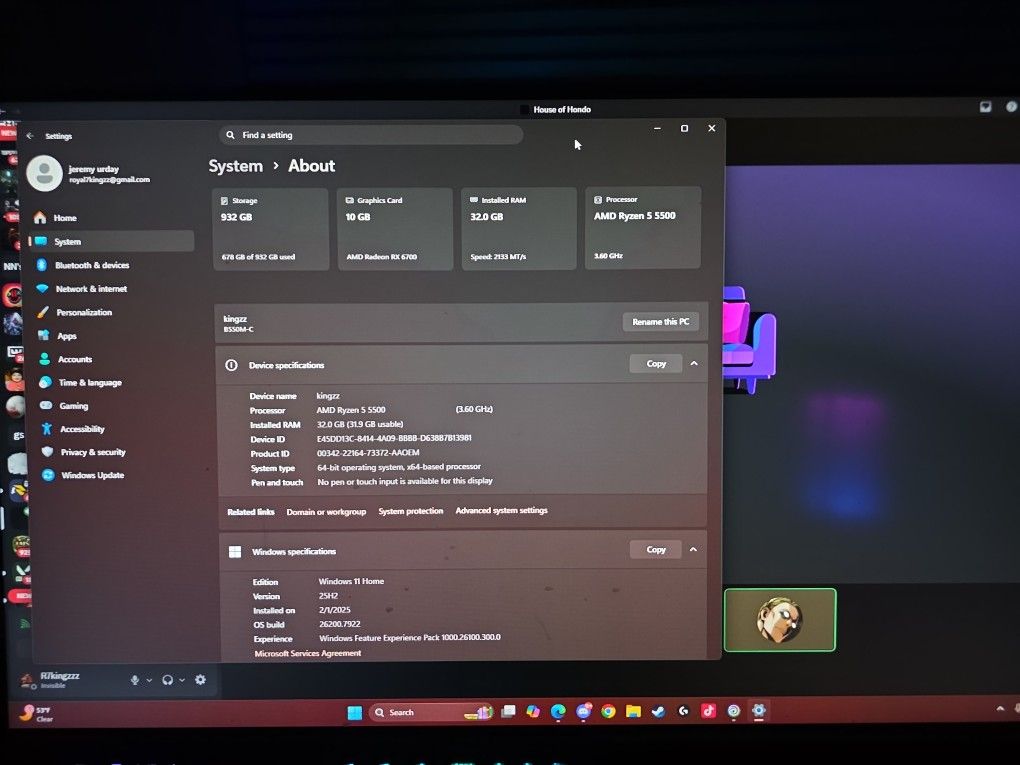Go to Network & internet settings
The image size is (1020, 765).
(x=90, y=289)
